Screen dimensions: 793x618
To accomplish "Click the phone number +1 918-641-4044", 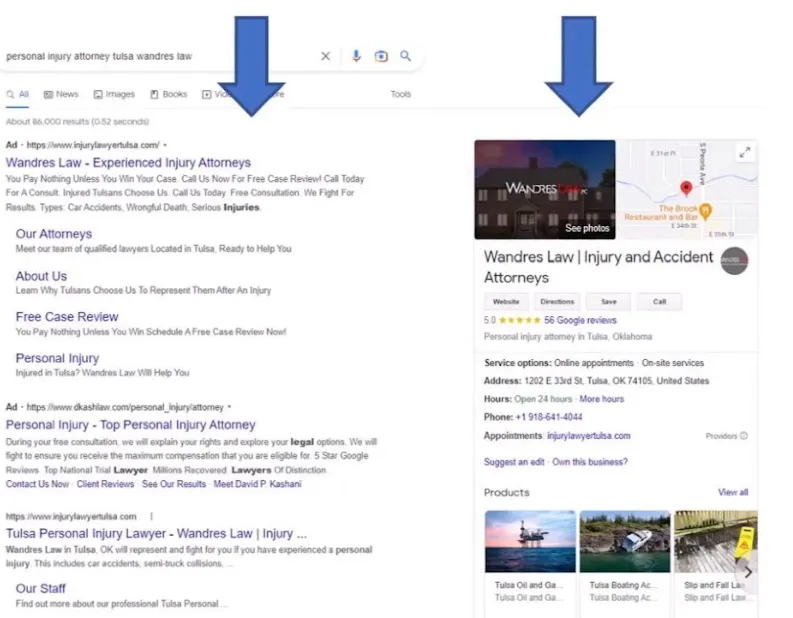I will tap(549, 417).
